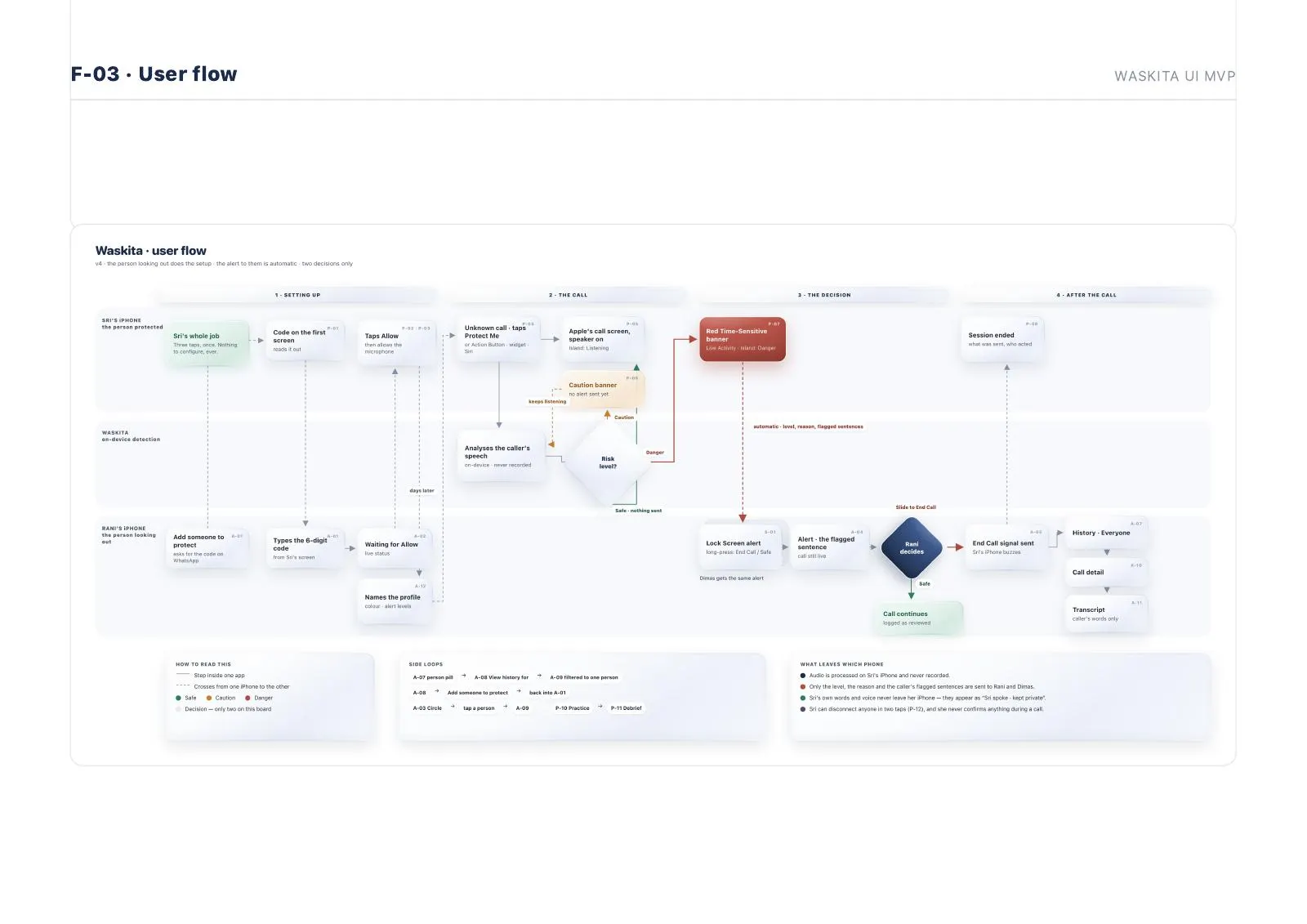Viewport: 1307px width, 924px height.
Task: Click the "A-03 Circle" side loop chip
Action: tap(427, 708)
